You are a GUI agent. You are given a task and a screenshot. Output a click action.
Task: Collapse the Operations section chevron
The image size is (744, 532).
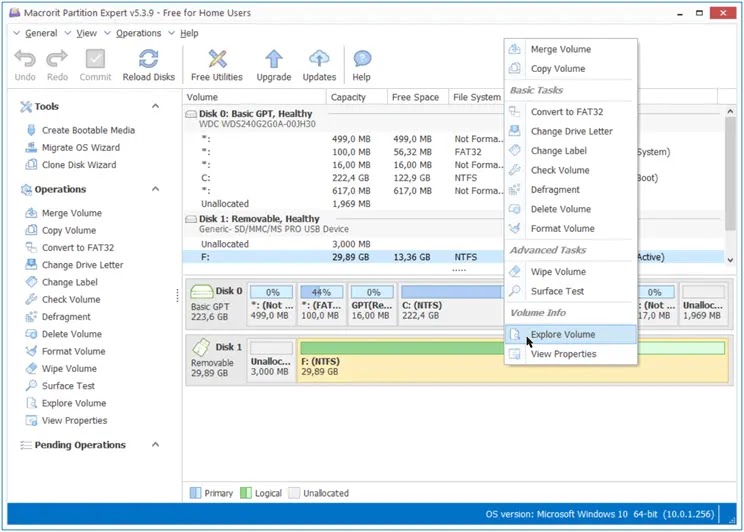(155, 189)
